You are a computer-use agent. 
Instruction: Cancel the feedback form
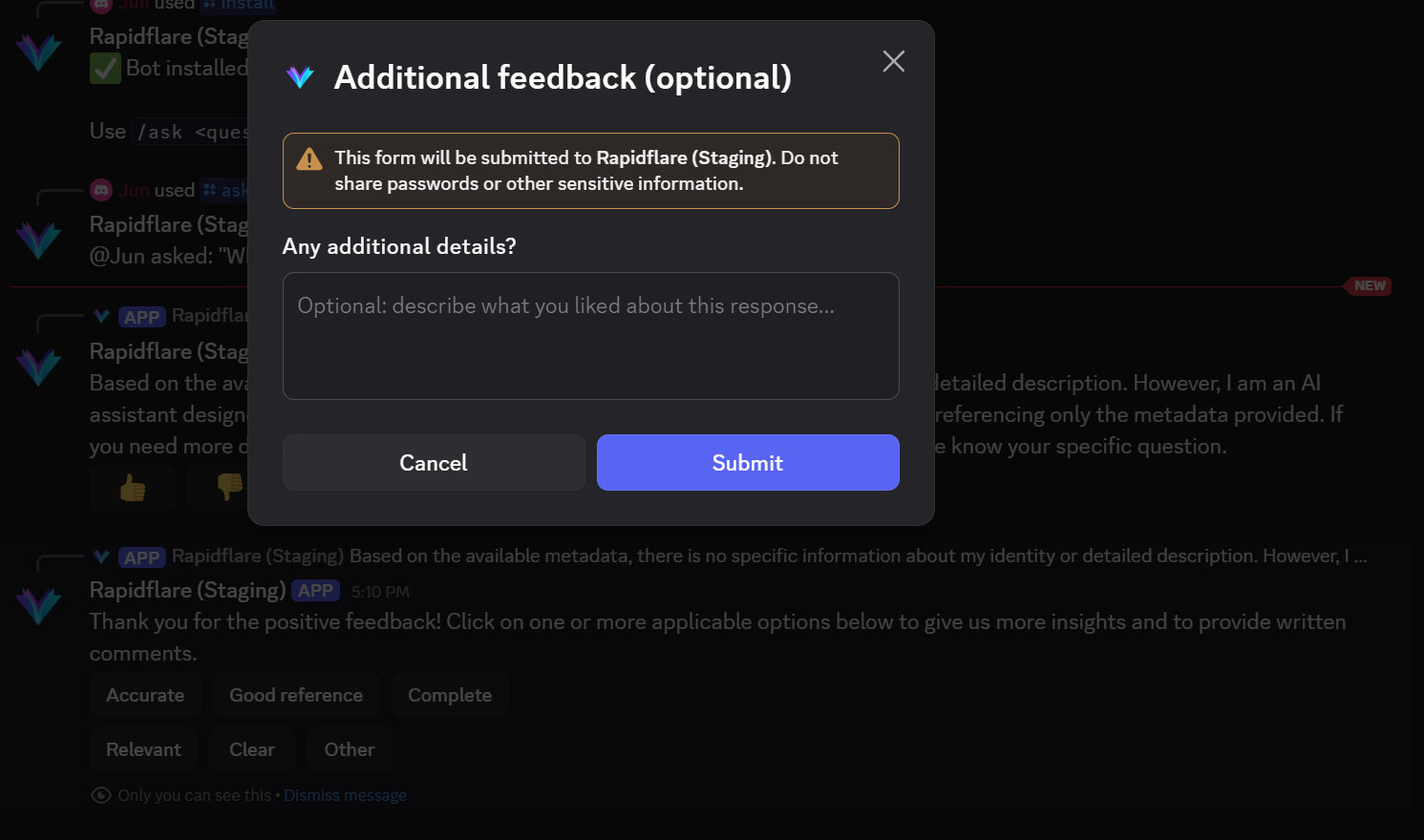click(433, 463)
